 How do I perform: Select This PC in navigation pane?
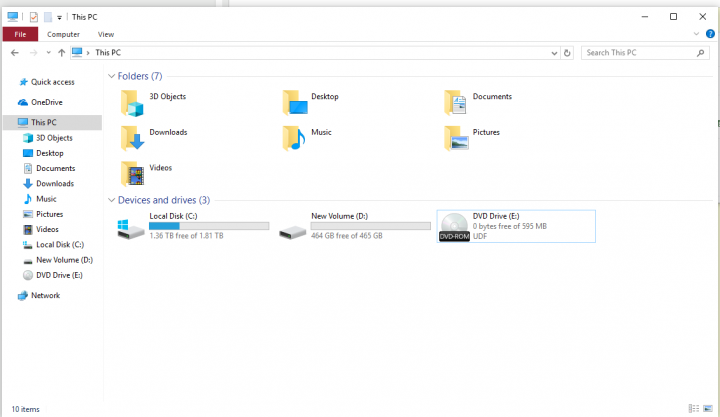point(52,122)
